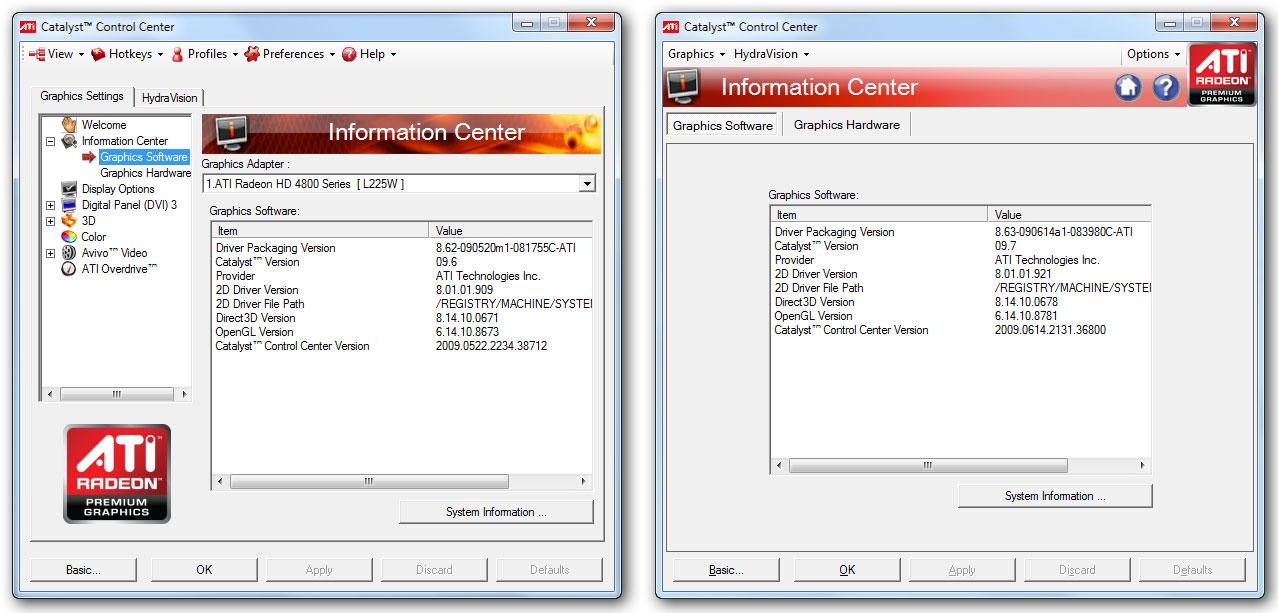This screenshot has height=613, width=1278.
Task: Select the OpenGL value 6.14.10.8673
Action: click(467, 332)
